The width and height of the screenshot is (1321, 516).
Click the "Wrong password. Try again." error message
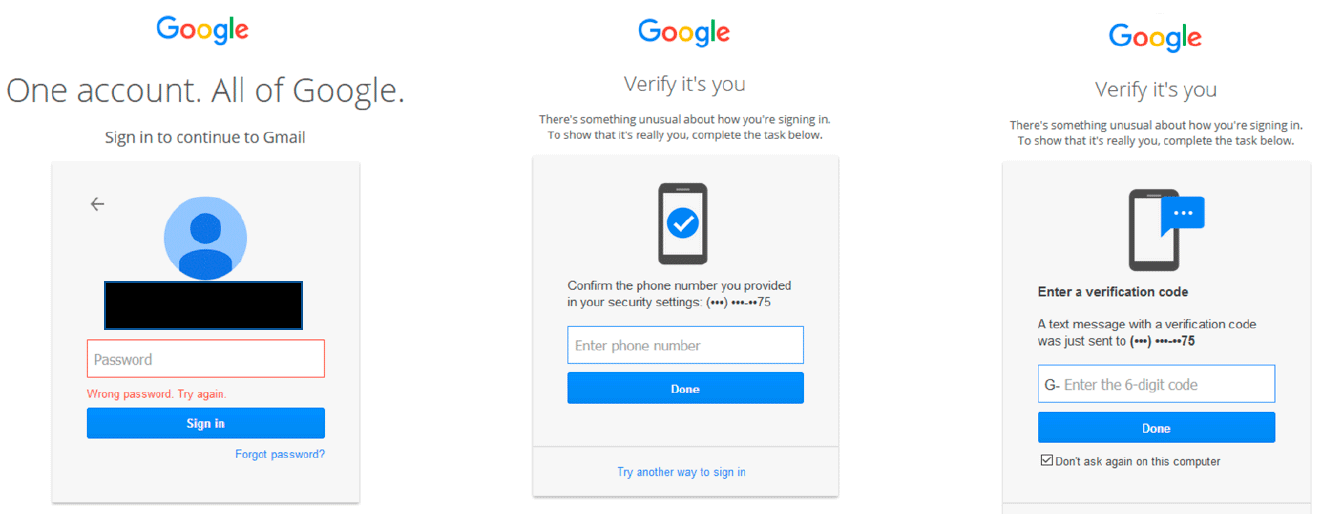tap(157, 394)
